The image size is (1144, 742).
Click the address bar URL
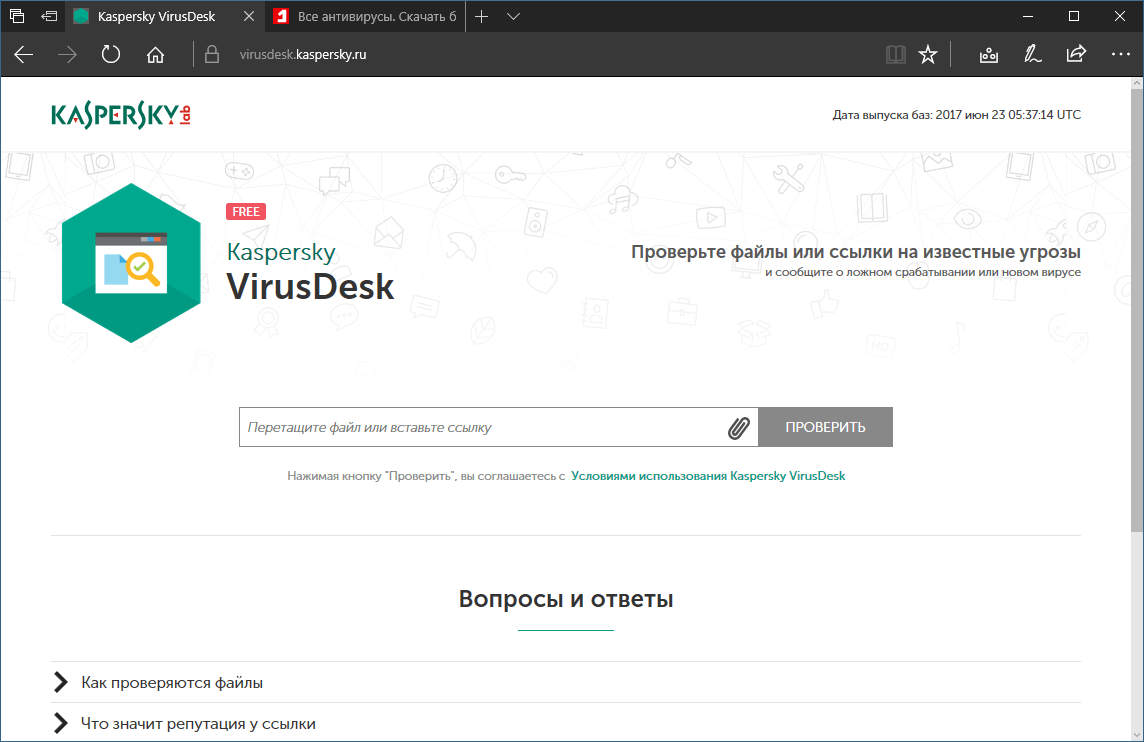pyautogui.click(x=303, y=55)
